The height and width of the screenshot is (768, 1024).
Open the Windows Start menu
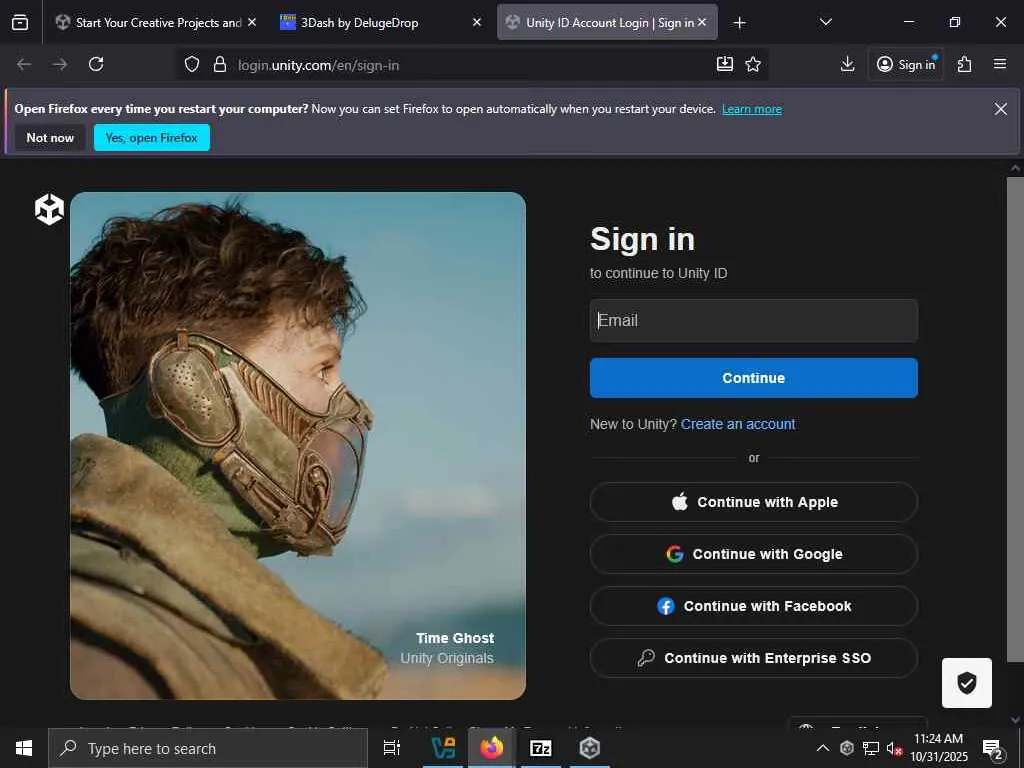(x=24, y=748)
